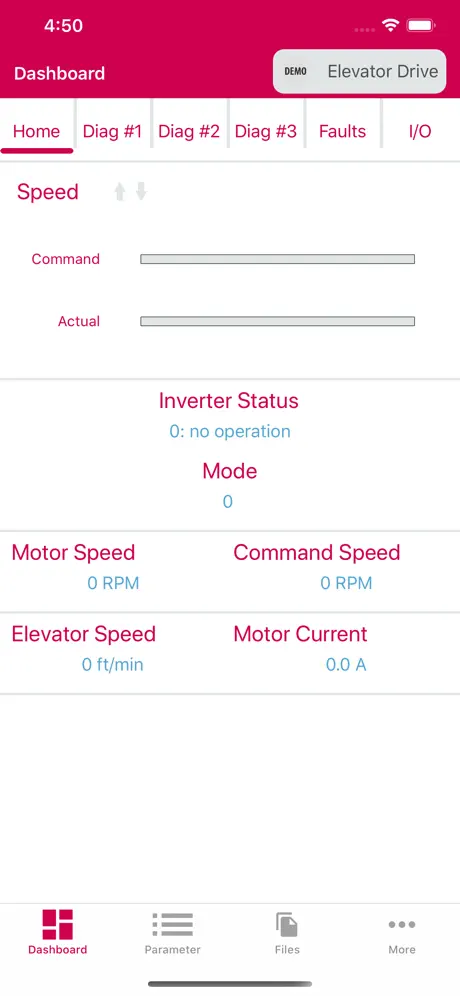The image size is (460, 996).
Task: Switch to the Diag #3 tab
Action: point(266,131)
